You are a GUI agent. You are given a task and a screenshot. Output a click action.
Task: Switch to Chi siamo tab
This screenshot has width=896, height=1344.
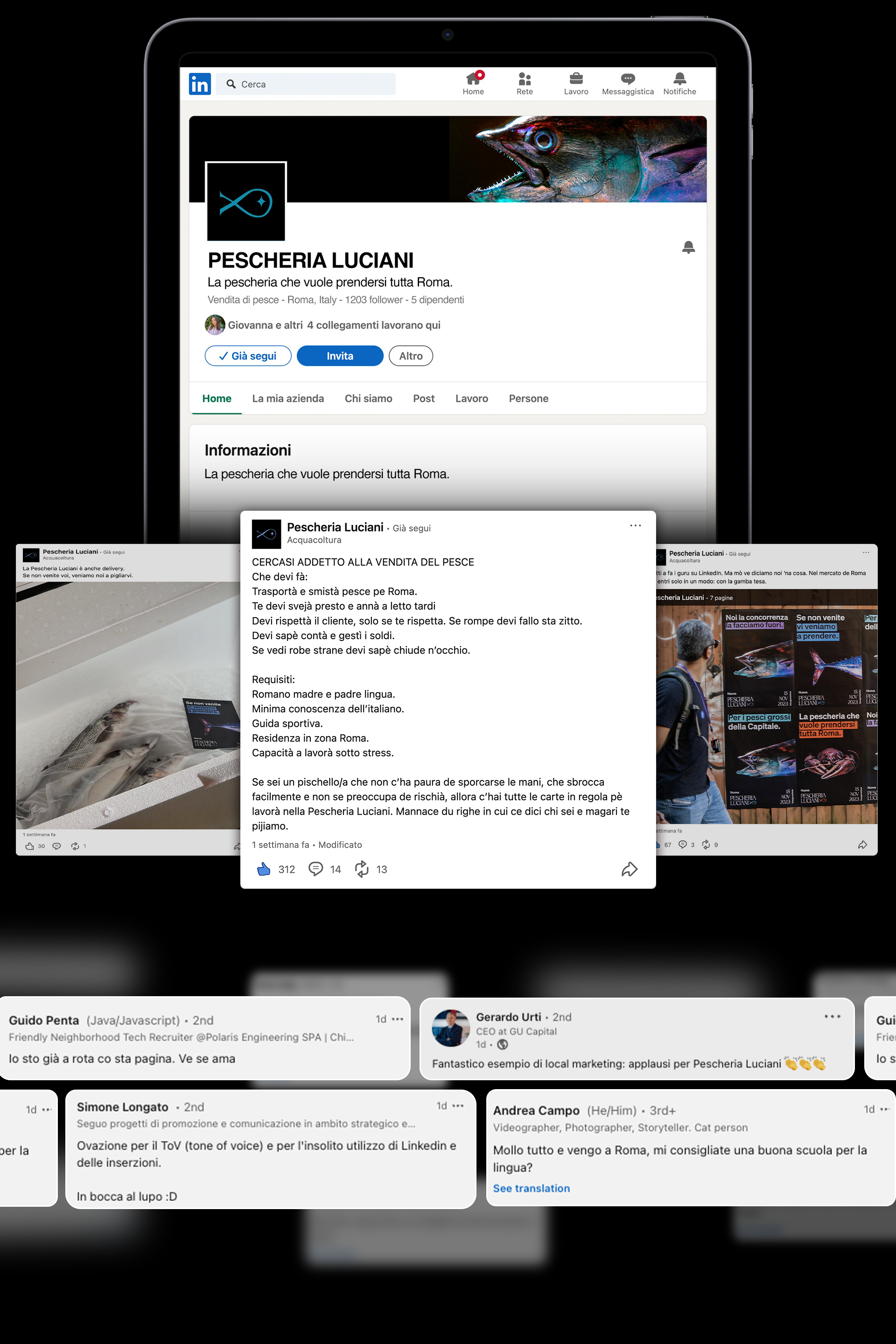tap(369, 399)
